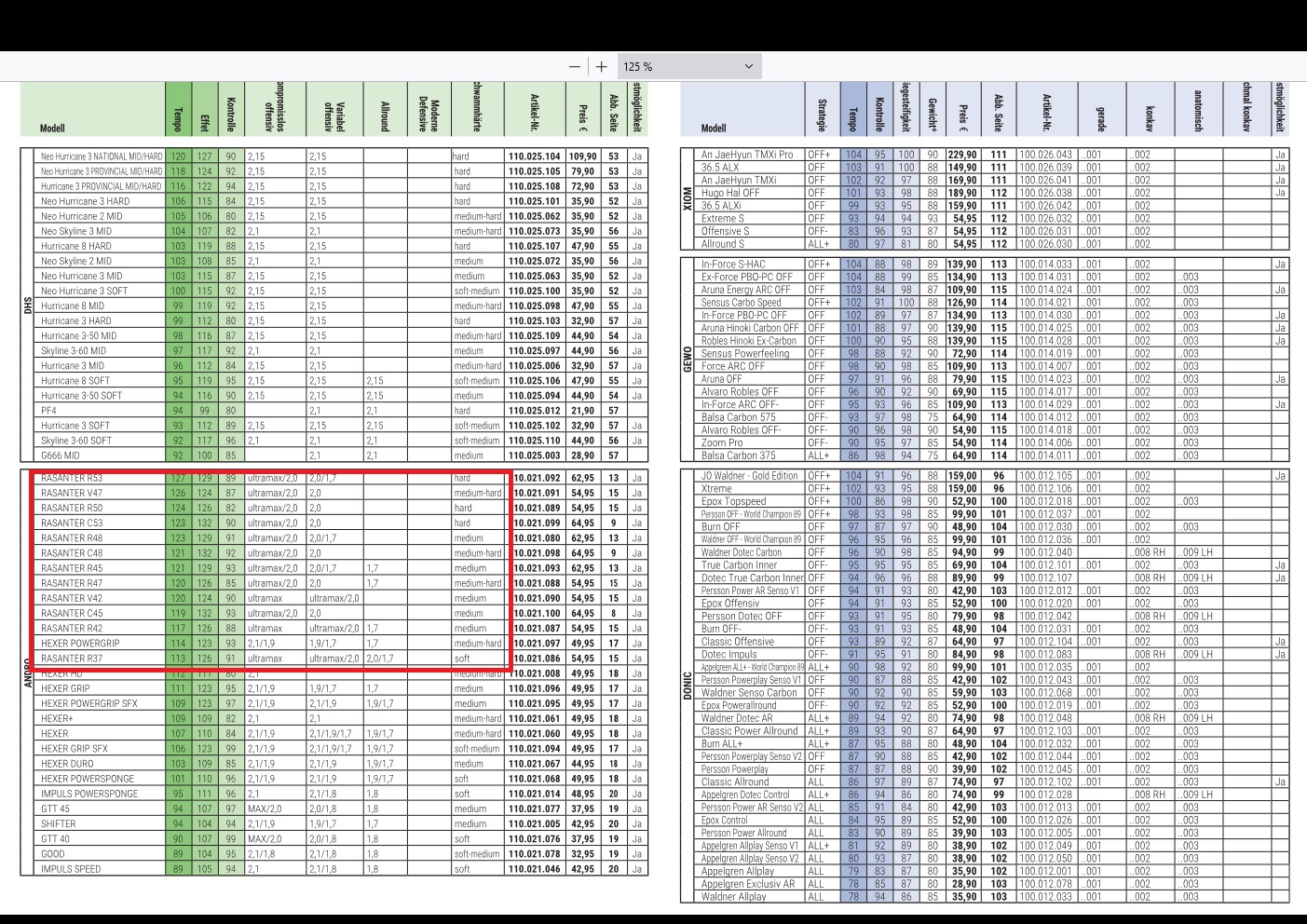Click the gerade column header

[x=1101, y=117]
